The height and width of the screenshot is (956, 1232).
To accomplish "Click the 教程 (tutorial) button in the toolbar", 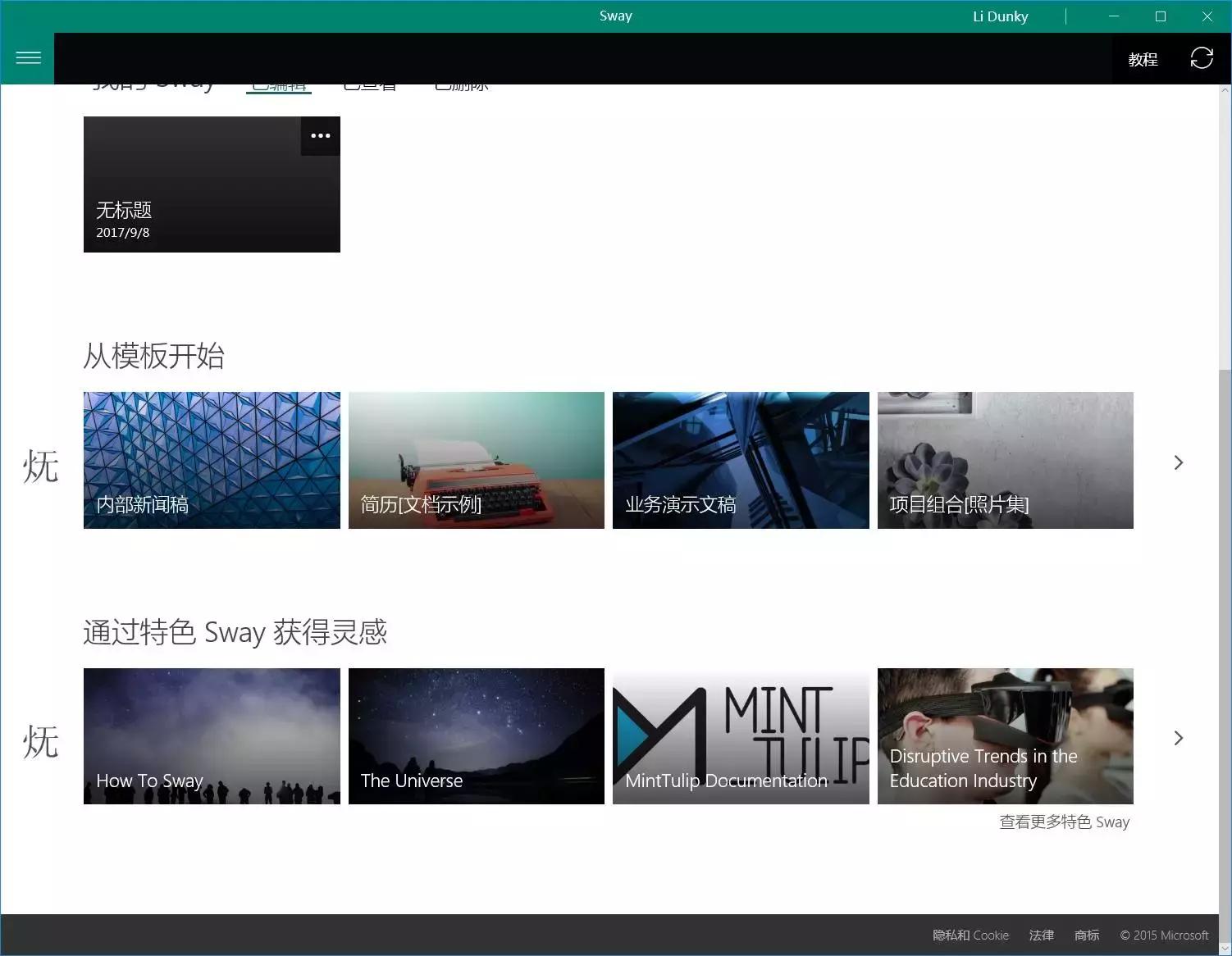I will pyautogui.click(x=1143, y=58).
